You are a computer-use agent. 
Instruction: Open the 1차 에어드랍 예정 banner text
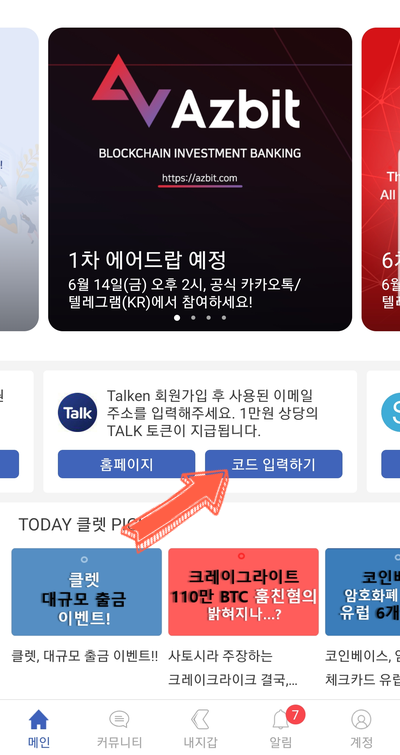point(147,260)
